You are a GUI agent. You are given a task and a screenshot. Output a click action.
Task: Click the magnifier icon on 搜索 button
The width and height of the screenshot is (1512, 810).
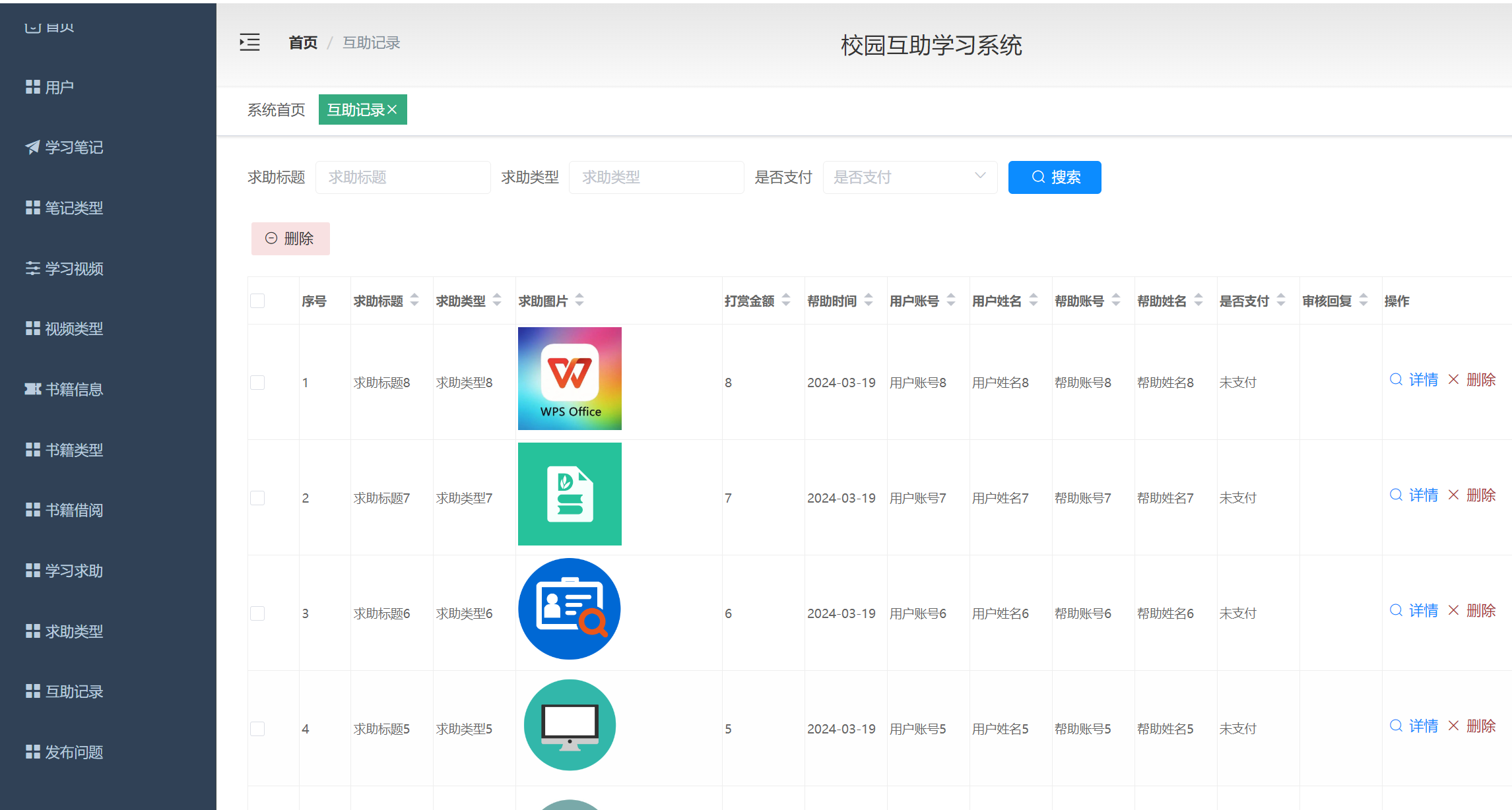pyautogui.click(x=1038, y=177)
